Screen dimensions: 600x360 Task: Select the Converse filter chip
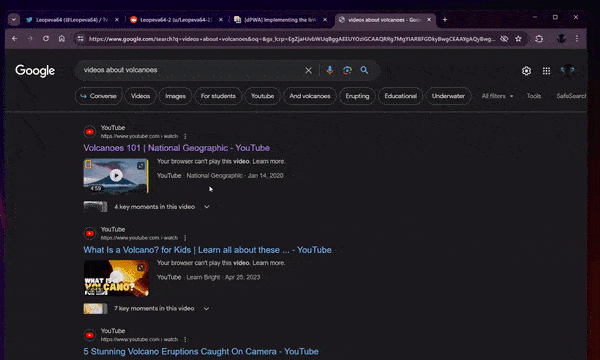pyautogui.click(x=99, y=96)
